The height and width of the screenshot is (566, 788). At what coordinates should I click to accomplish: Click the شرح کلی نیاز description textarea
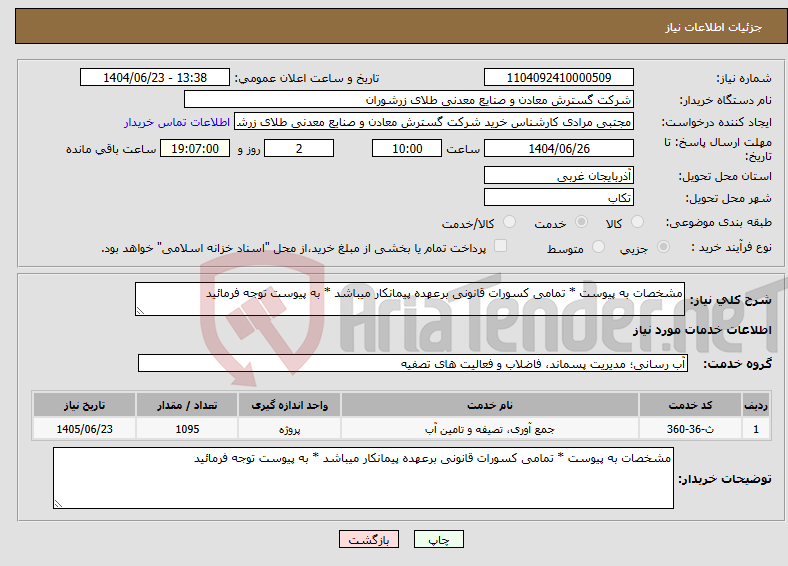click(410, 299)
